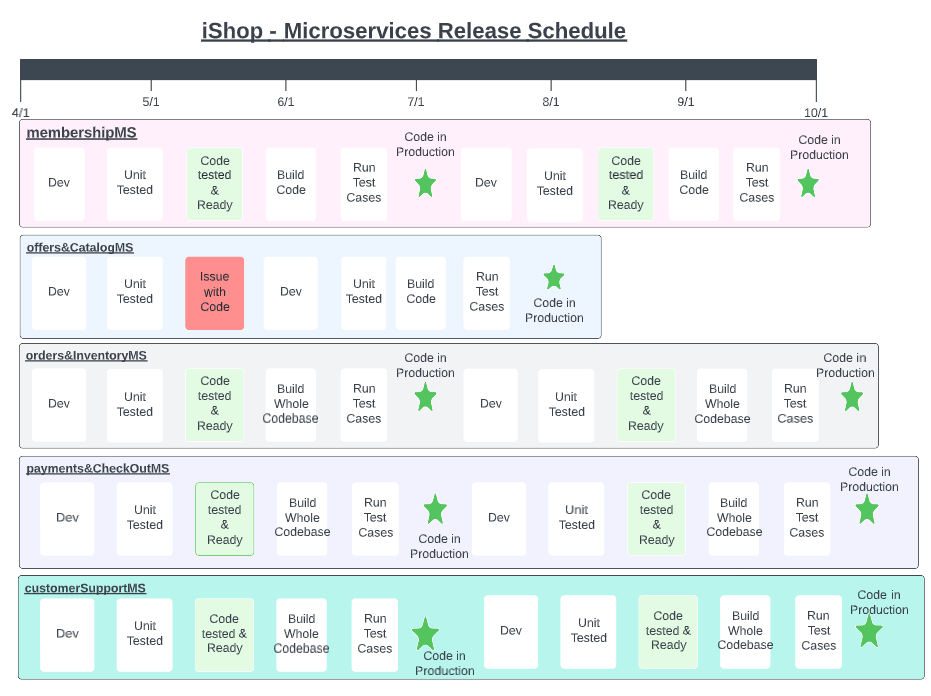Click the customerSupportMS lane heading
Screen dimensions: 931x696
coord(85,589)
